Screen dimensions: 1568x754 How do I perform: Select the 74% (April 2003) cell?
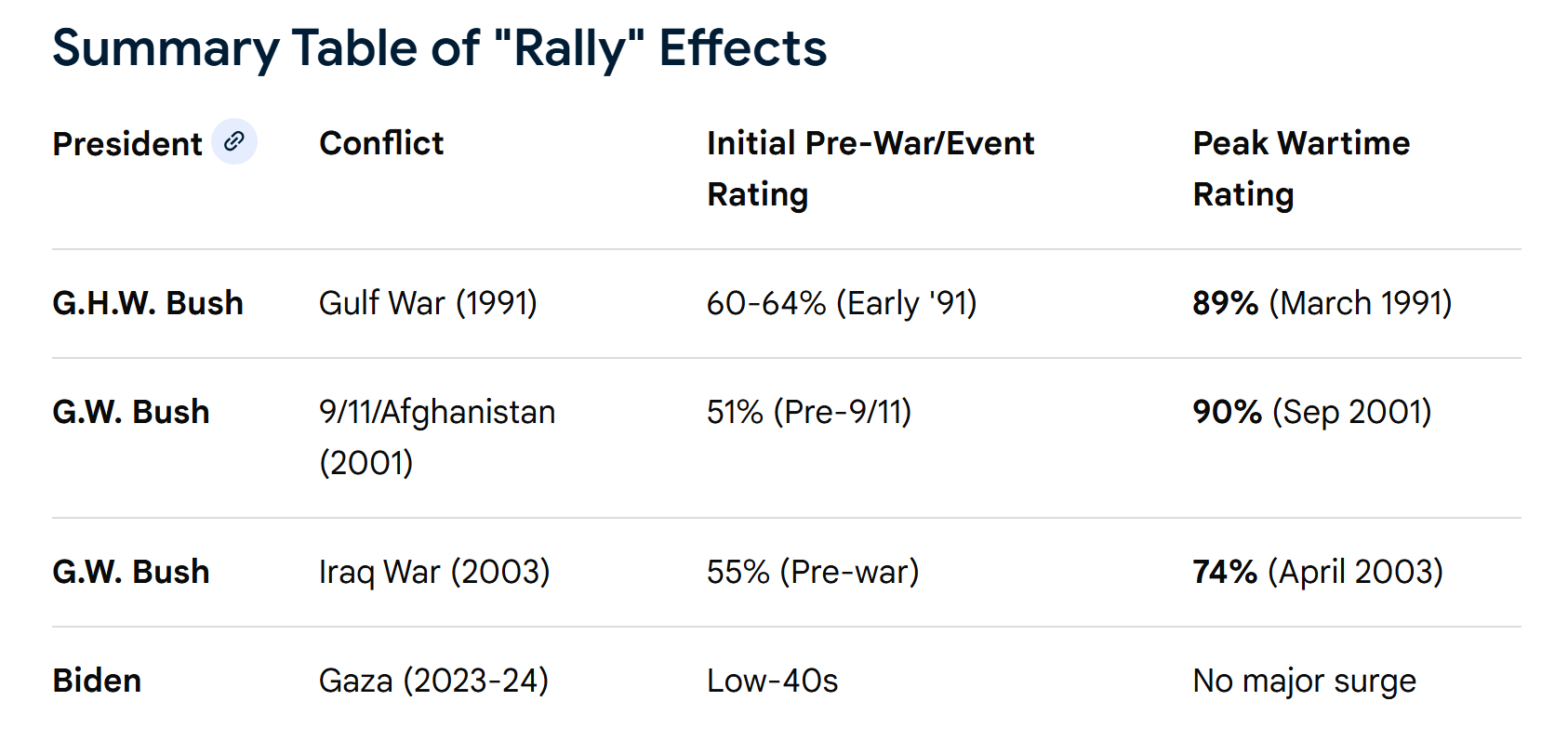[x=1317, y=572]
